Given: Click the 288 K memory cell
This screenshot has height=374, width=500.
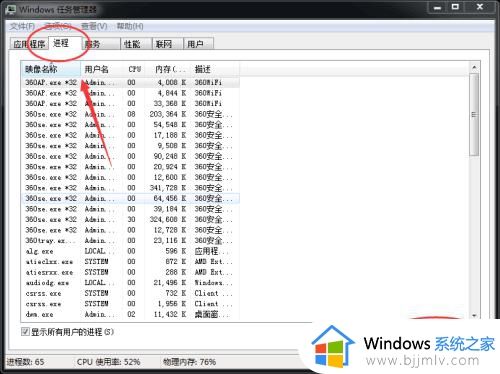Looking at the screenshot, I should coord(176,272).
